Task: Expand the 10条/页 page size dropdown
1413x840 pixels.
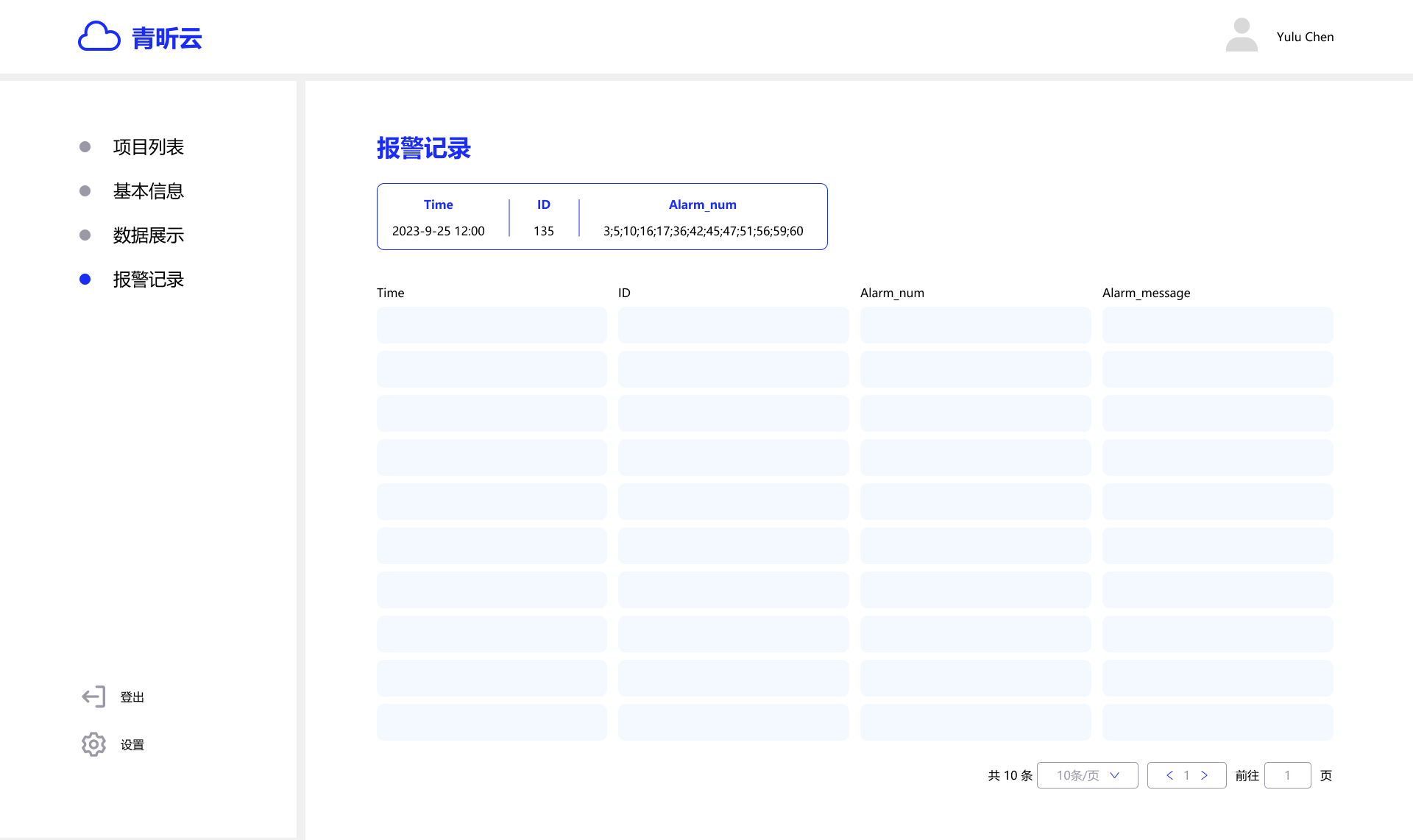Action: pos(1087,775)
